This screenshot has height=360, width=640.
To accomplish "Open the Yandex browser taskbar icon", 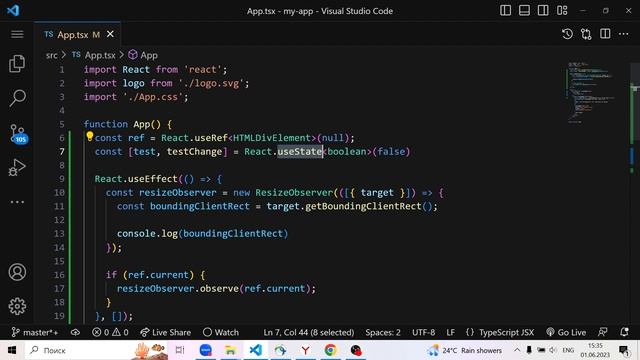I will (x=305, y=350).
